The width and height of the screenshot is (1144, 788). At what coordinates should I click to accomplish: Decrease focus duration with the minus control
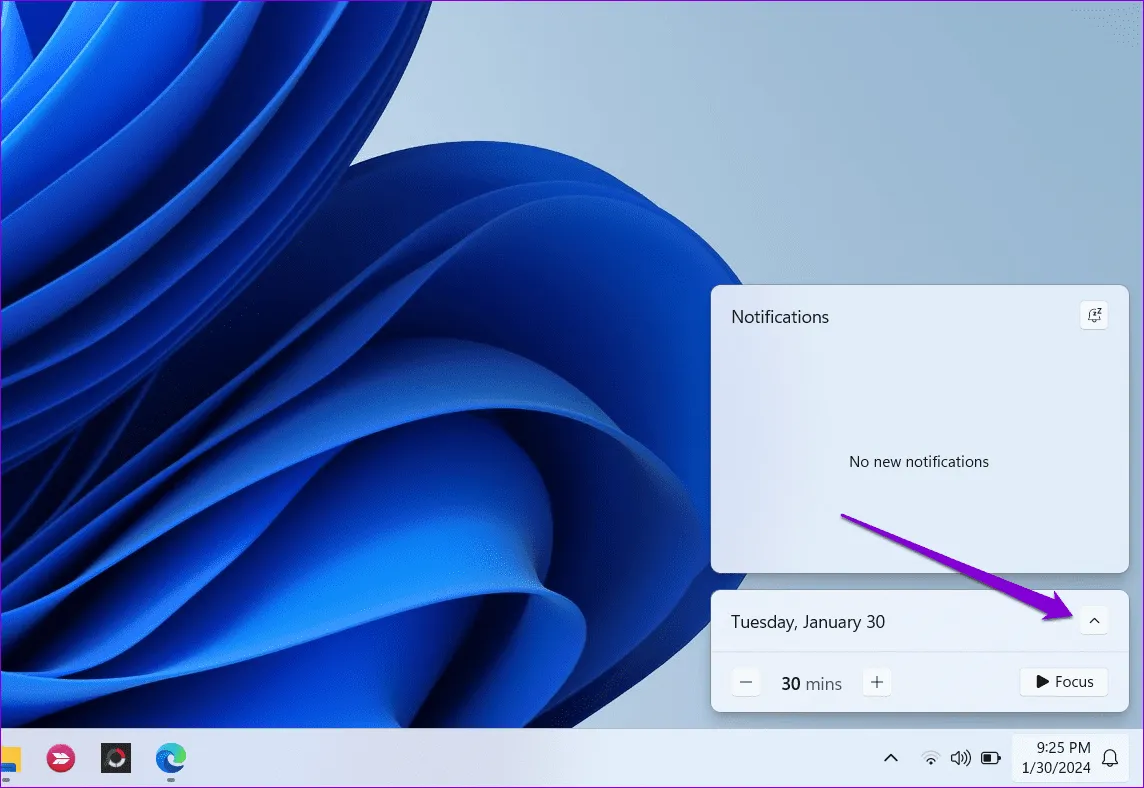746,681
